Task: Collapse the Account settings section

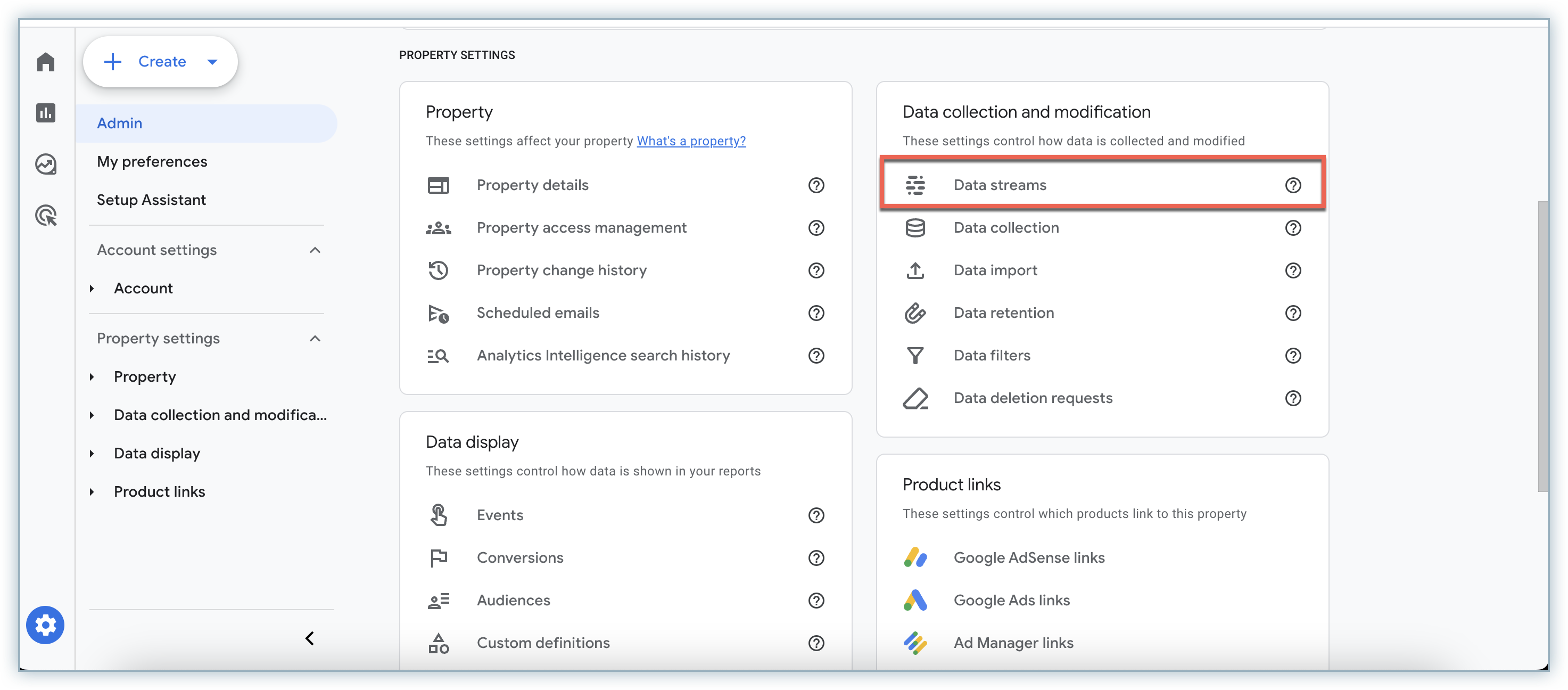Action: (315, 250)
